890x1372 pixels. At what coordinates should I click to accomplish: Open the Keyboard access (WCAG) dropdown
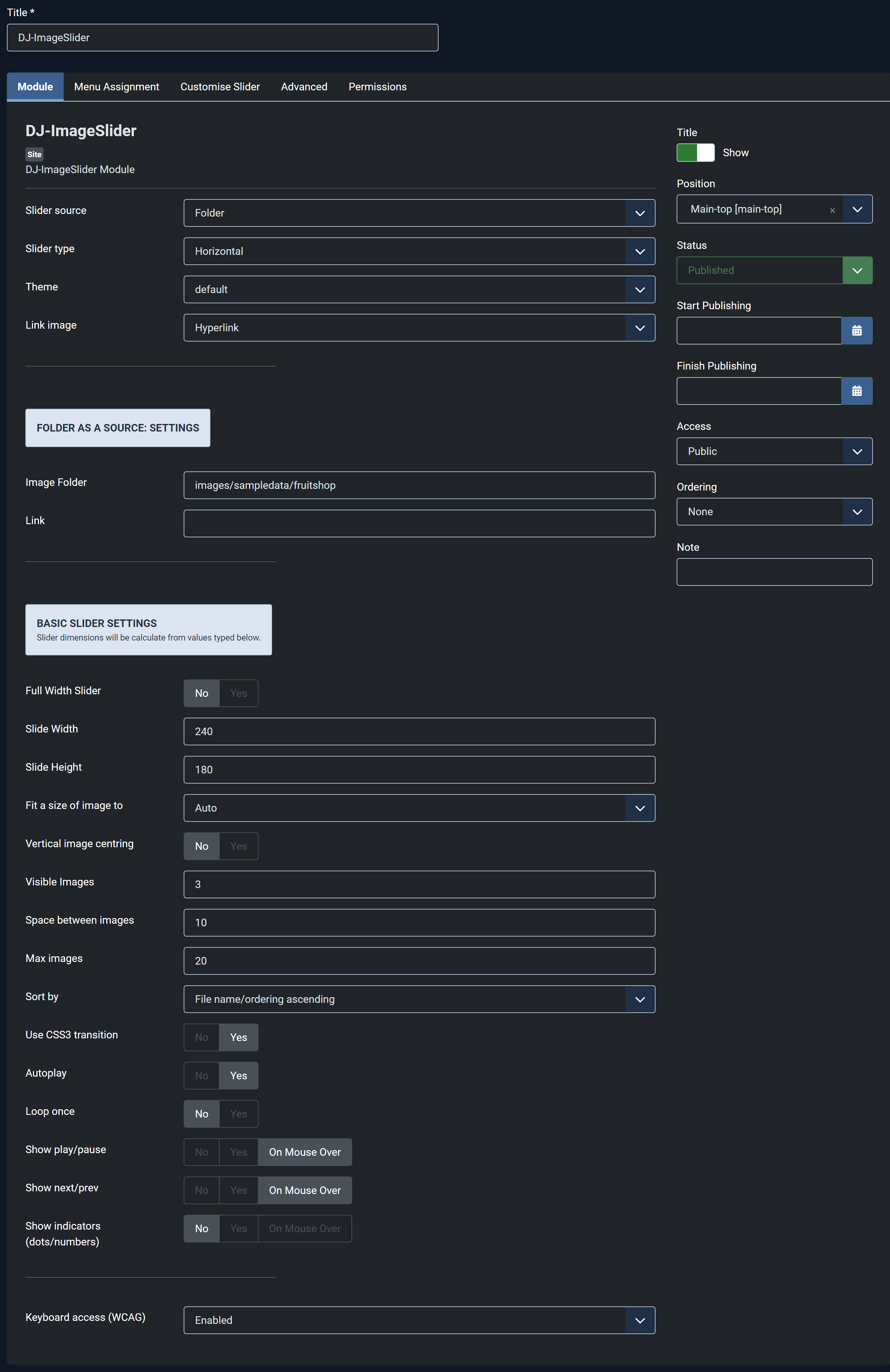point(419,1320)
